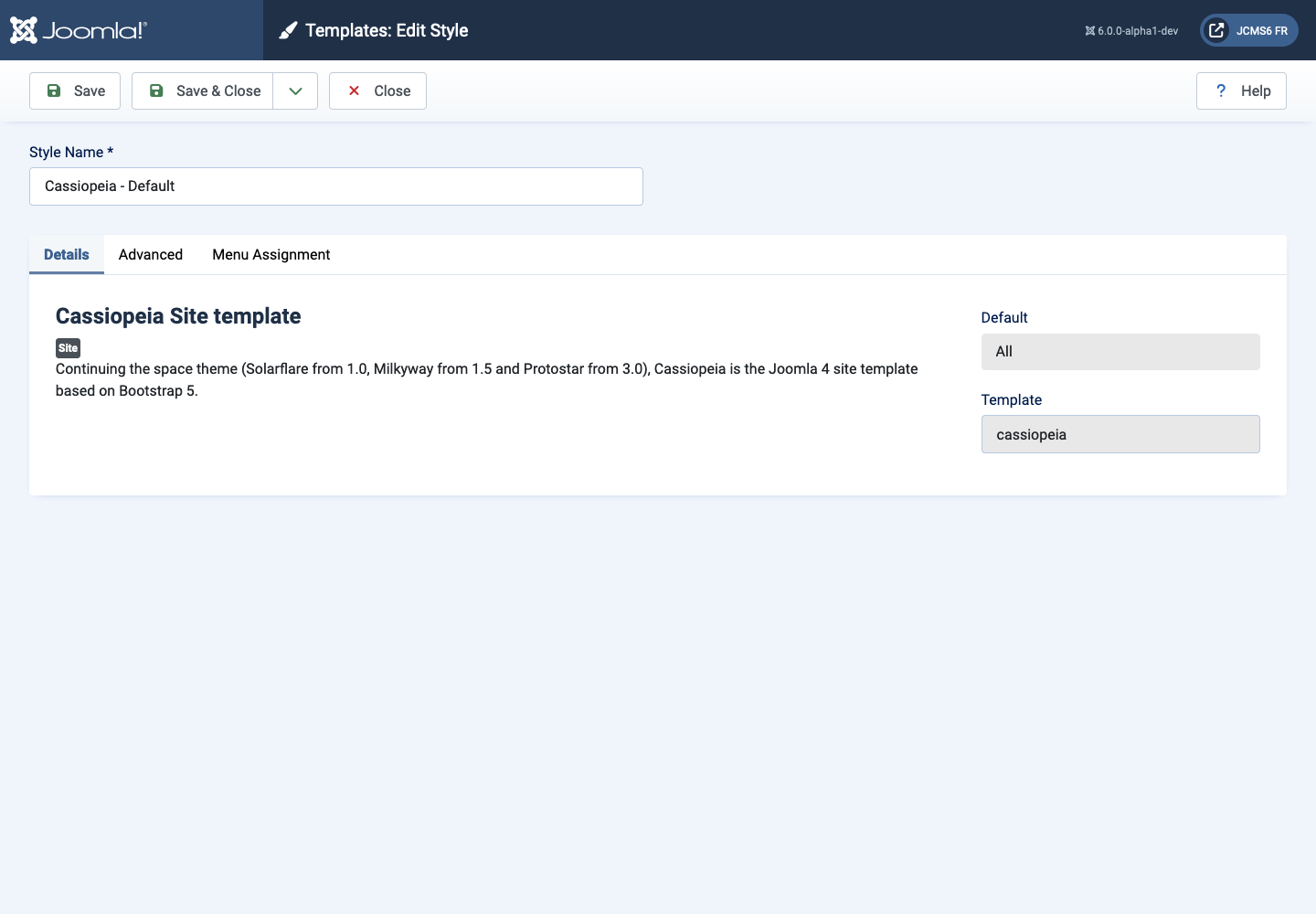Open the Help button
The image size is (1316, 914).
click(1241, 90)
